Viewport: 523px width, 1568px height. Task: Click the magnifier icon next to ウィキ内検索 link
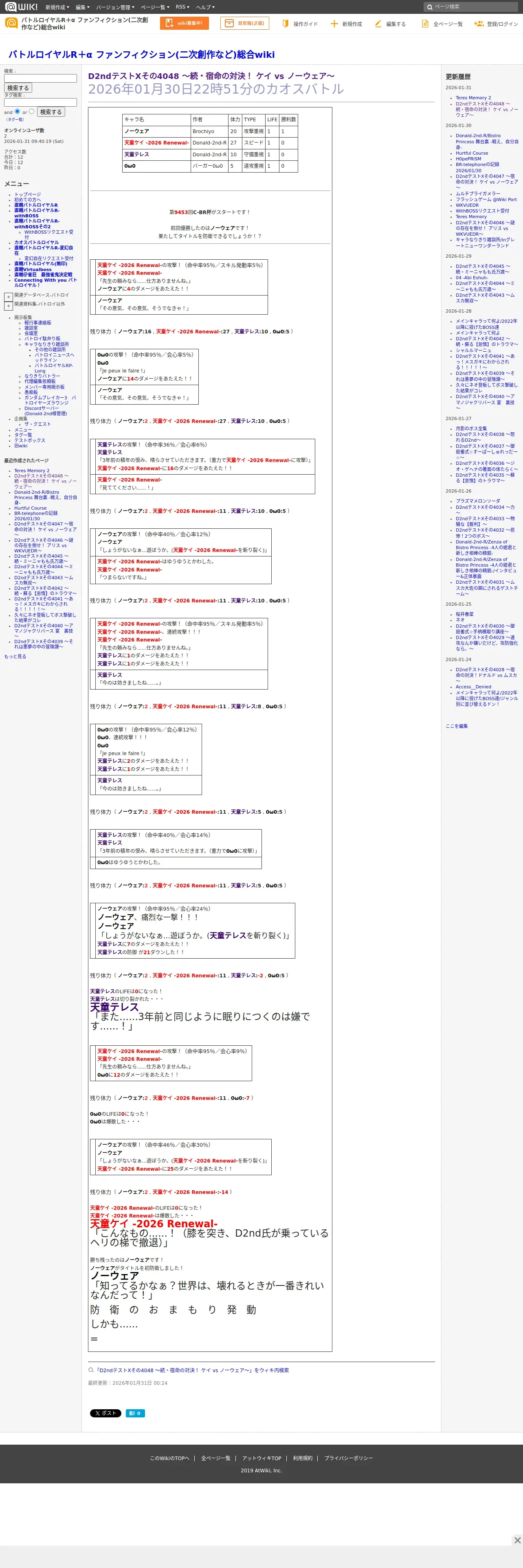tap(91, 1370)
